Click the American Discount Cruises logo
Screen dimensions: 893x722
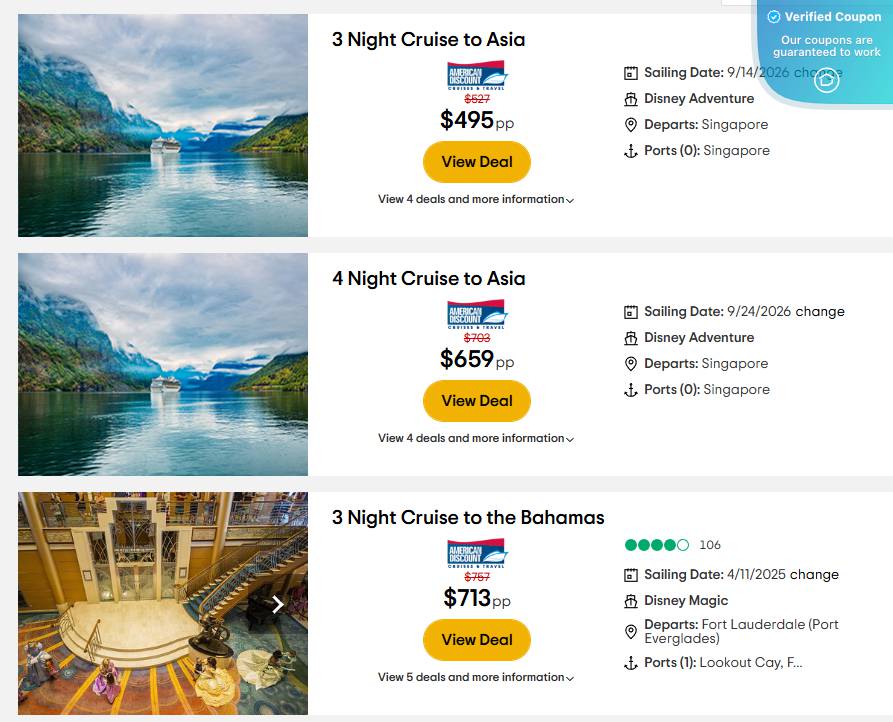[477, 76]
